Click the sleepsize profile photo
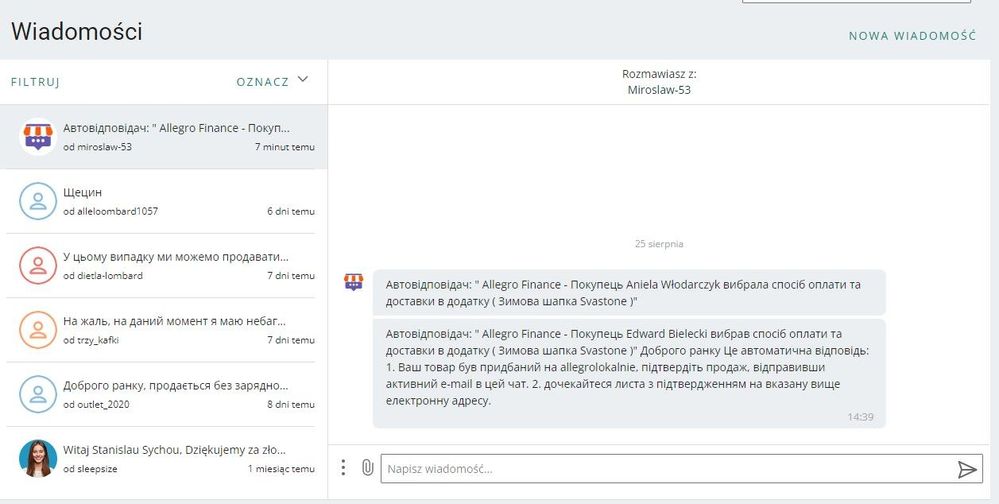 click(x=38, y=458)
